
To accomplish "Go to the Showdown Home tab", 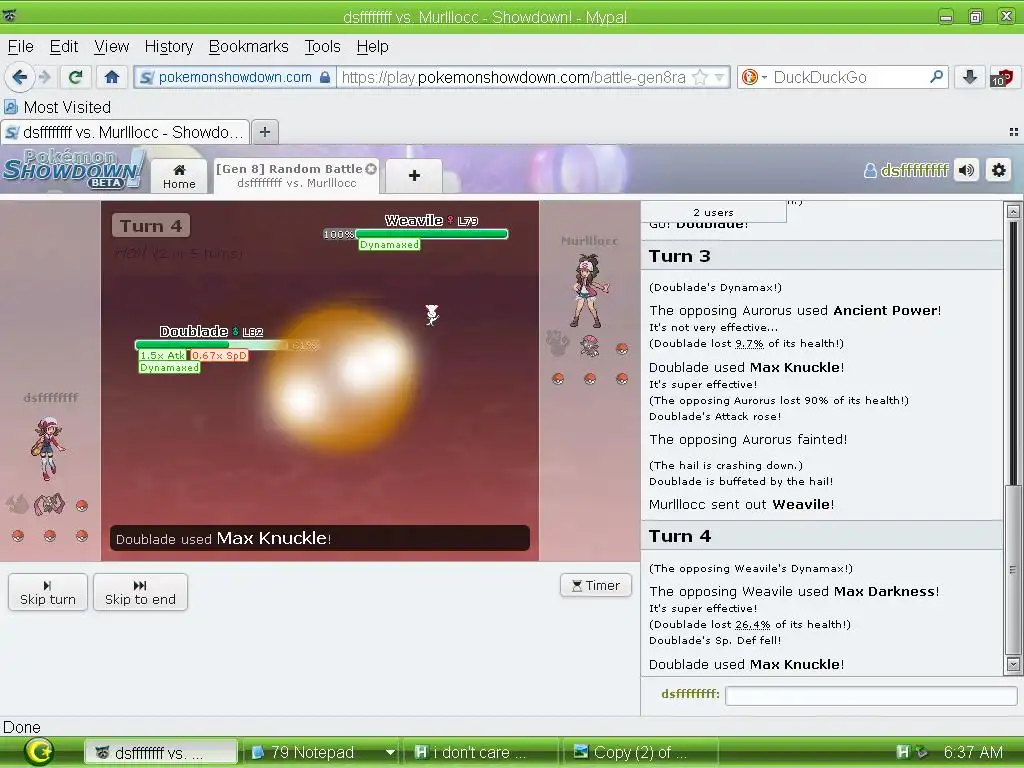I will coord(179,176).
